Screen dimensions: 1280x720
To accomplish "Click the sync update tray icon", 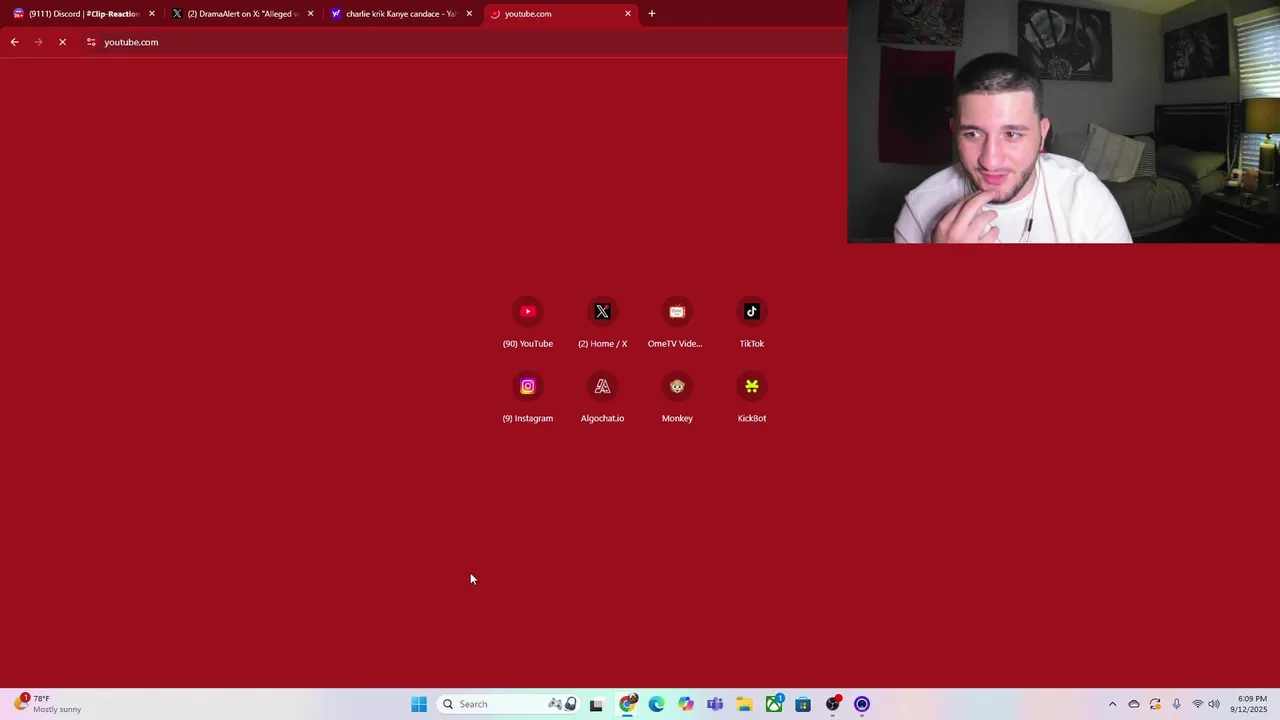I will coord(1155,704).
